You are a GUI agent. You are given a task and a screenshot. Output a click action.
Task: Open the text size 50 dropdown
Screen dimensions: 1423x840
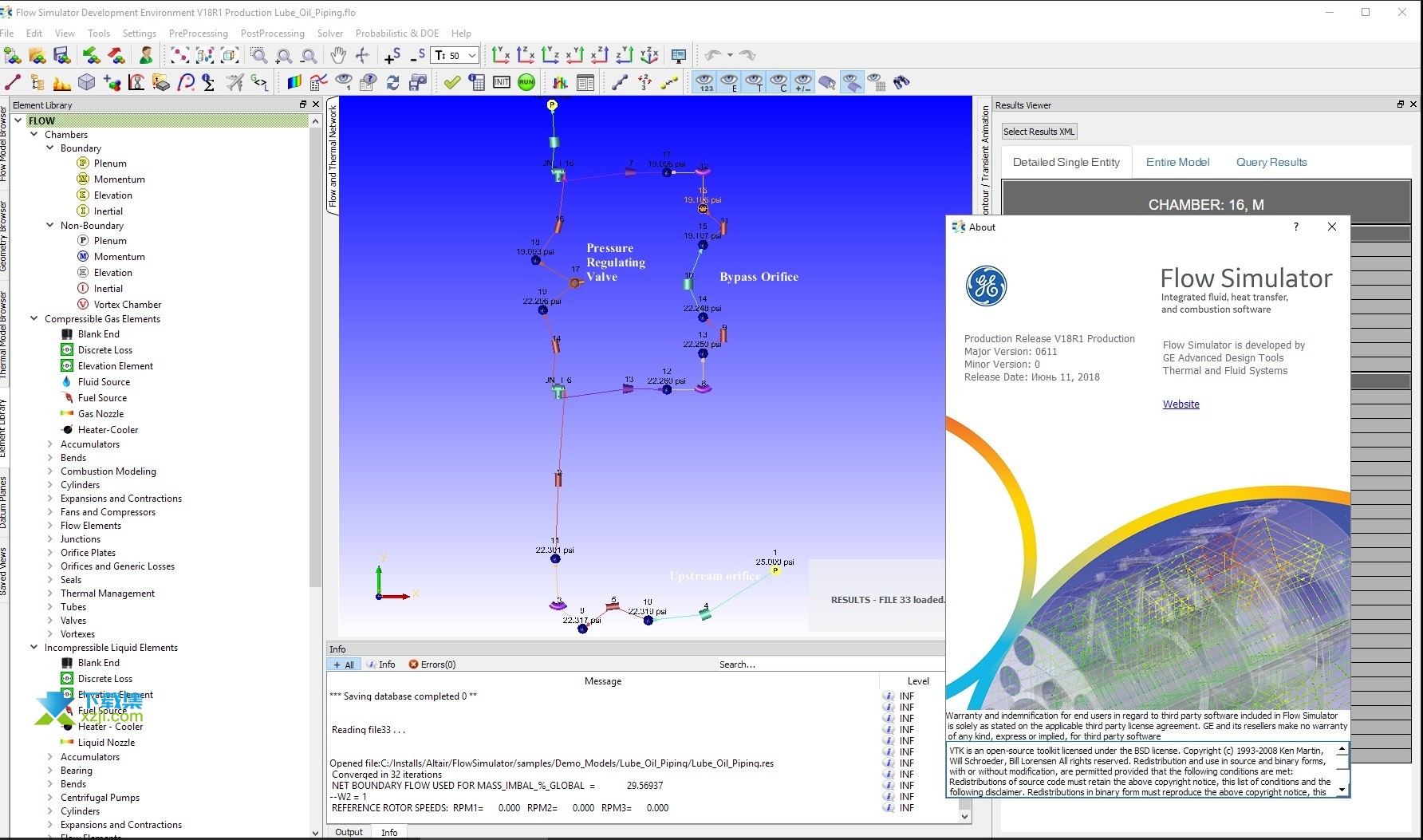[472, 55]
